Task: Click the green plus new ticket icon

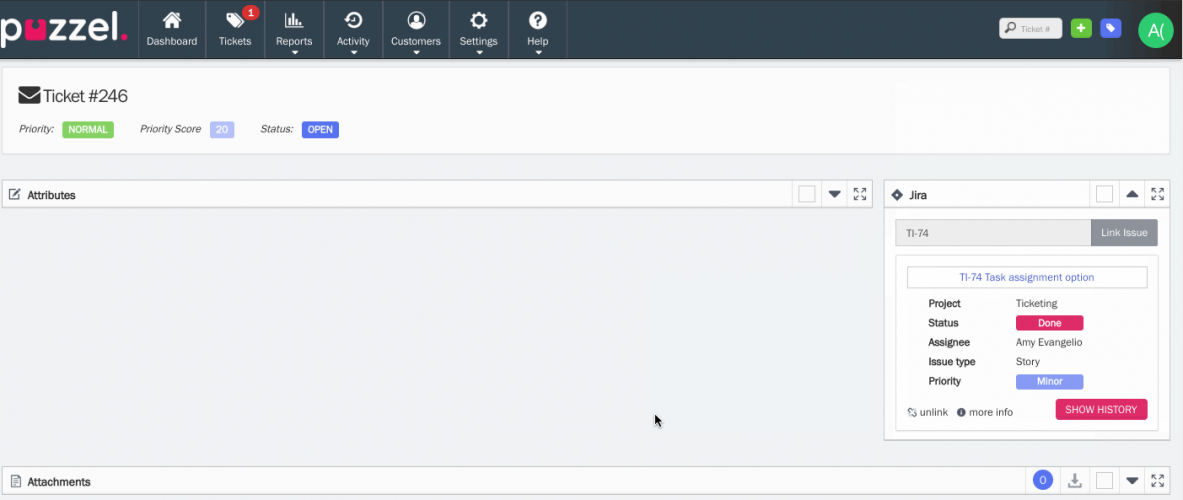Action: (1080, 29)
